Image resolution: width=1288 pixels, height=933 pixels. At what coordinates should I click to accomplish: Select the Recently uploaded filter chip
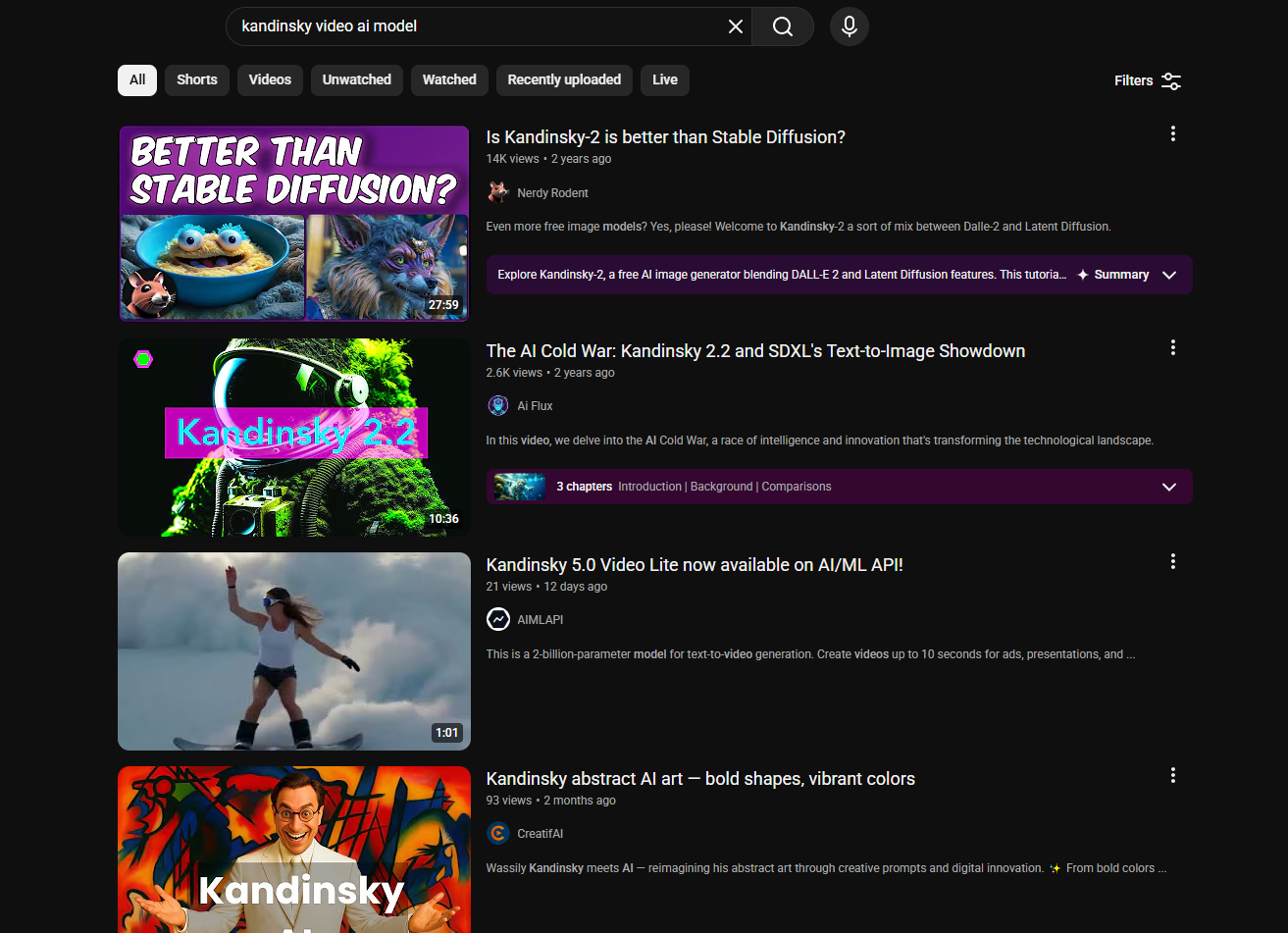point(564,80)
